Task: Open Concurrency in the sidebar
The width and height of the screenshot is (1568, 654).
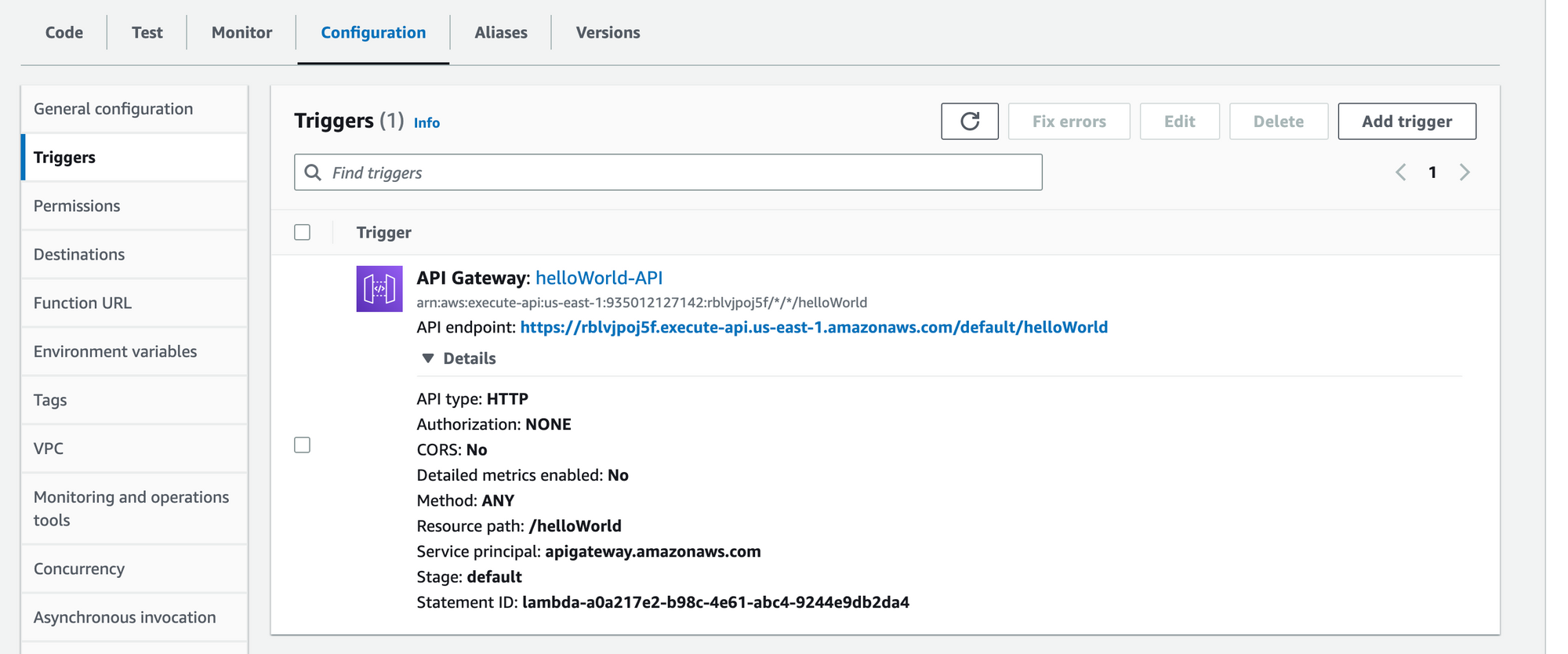Action: coord(134,569)
